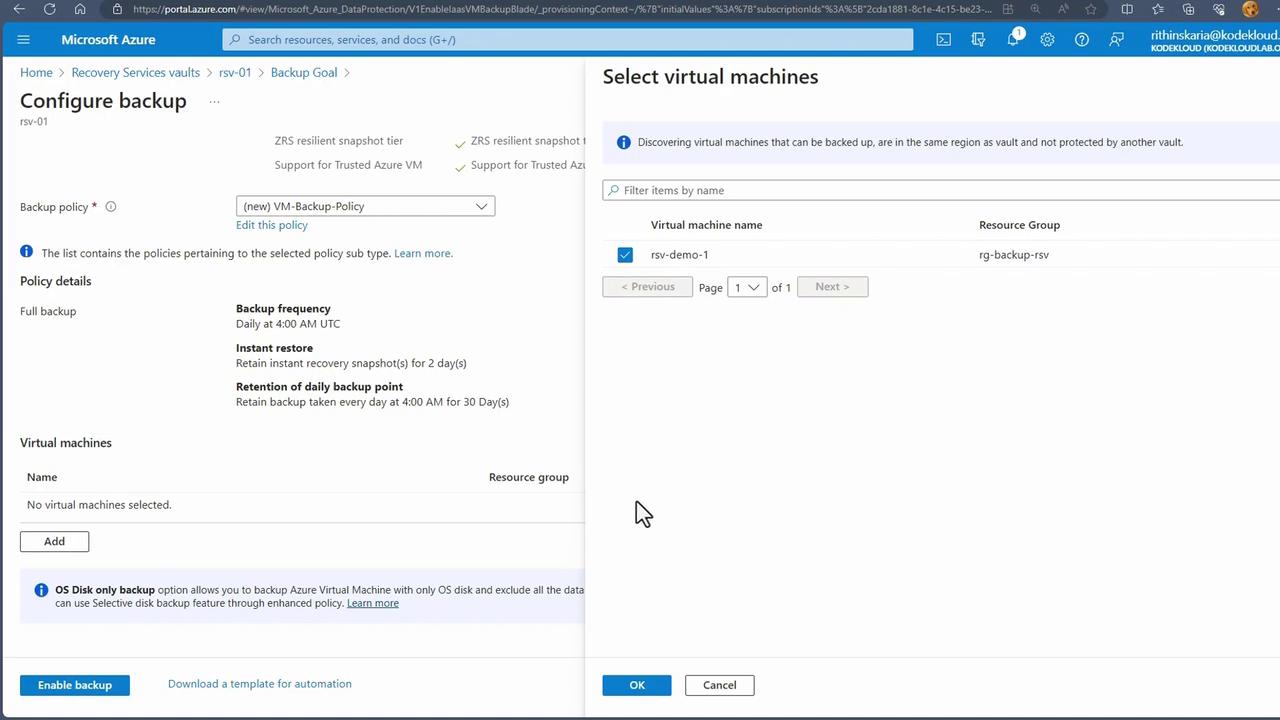The height and width of the screenshot is (720, 1280).
Task: Click the Microsoft Azure logo text
Action: [x=108, y=40]
